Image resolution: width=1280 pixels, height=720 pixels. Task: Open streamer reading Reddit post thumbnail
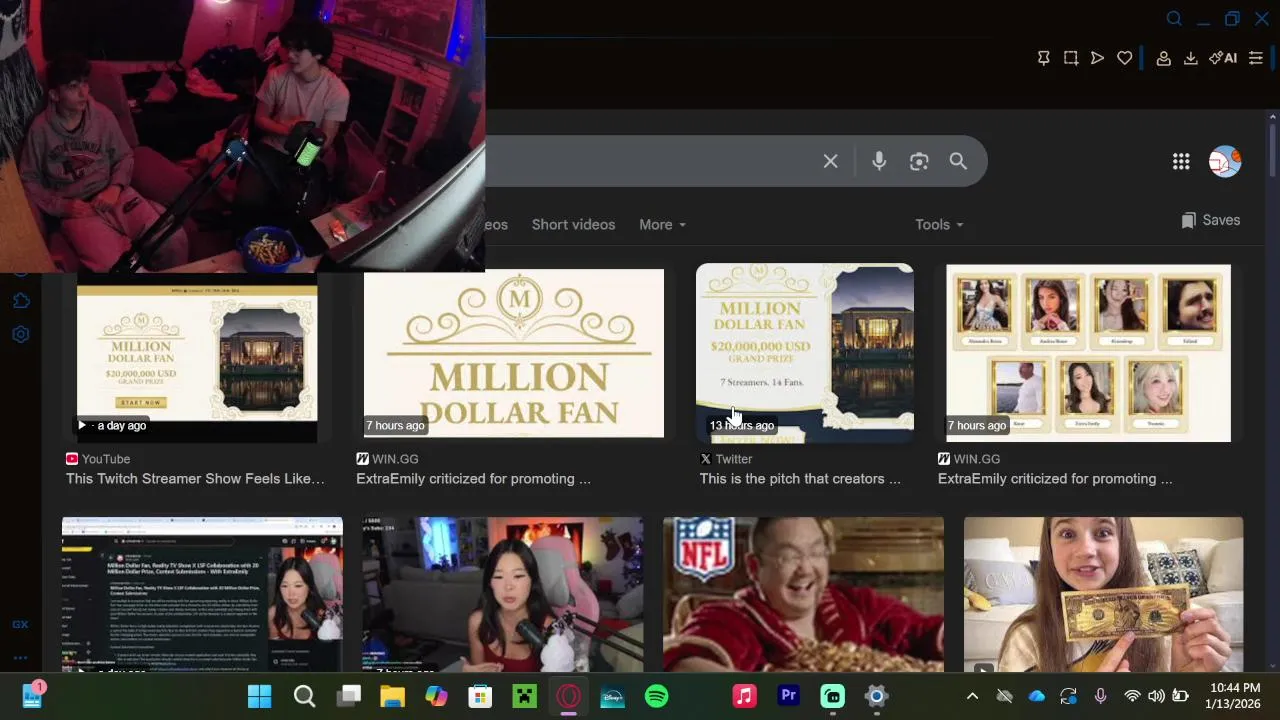(x=202, y=594)
